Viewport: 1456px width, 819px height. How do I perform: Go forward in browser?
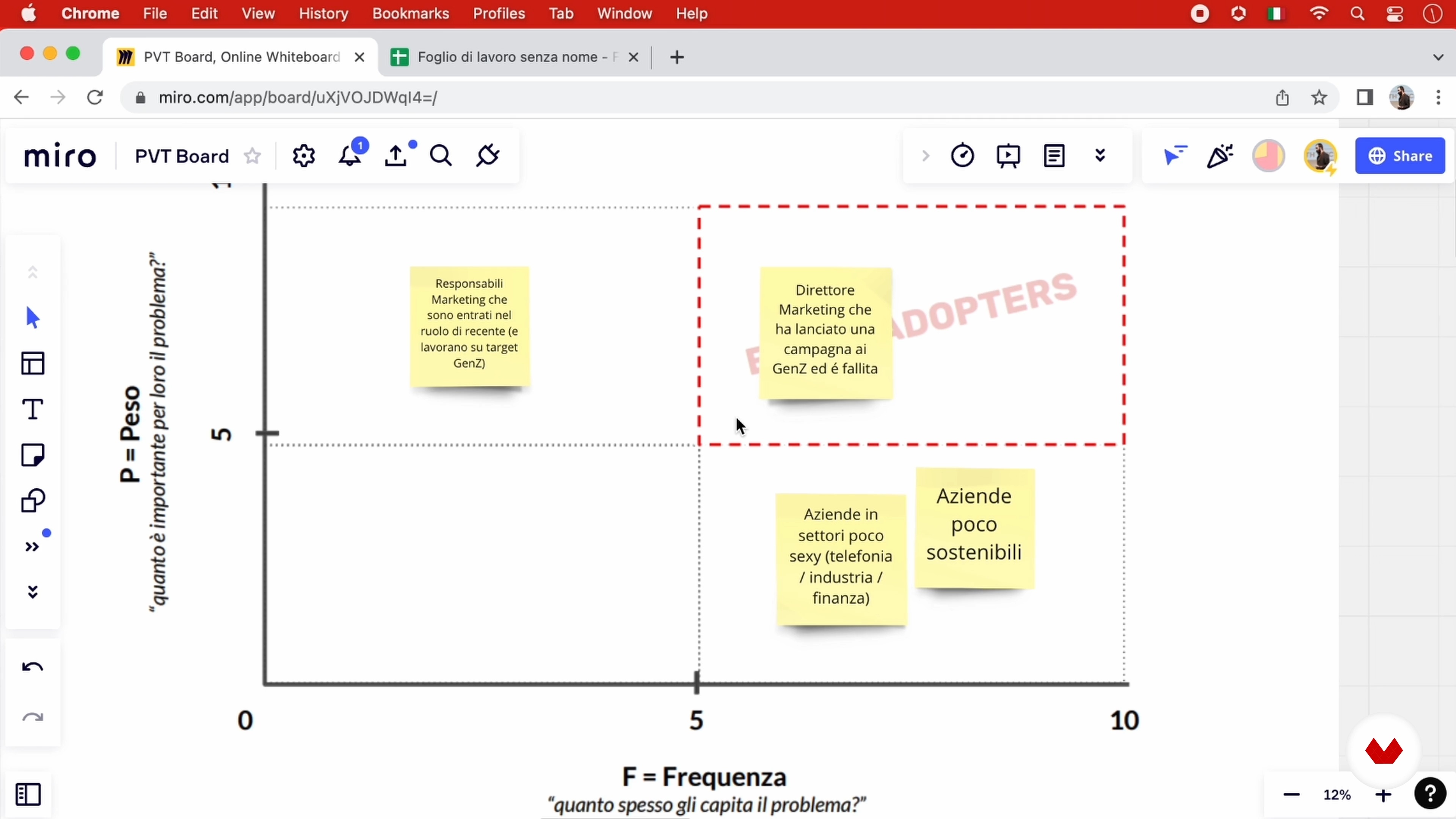point(58,97)
